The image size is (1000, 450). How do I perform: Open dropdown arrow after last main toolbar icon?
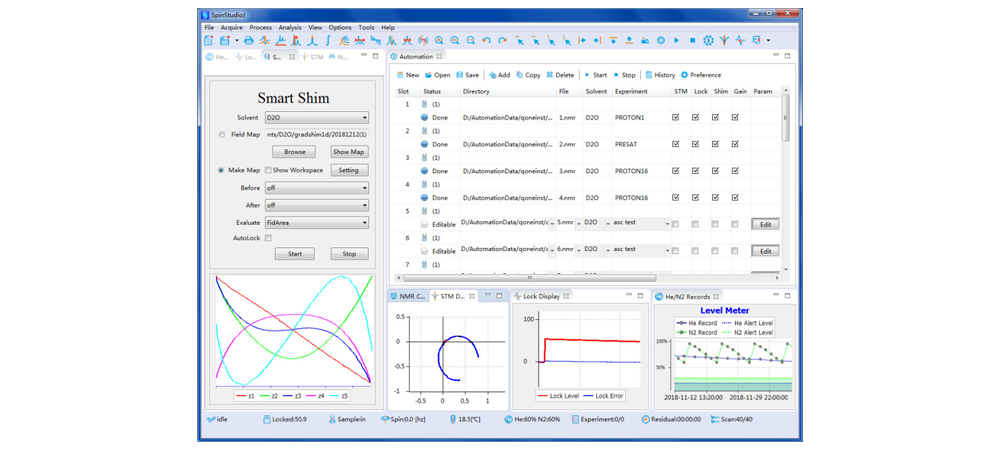tap(768, 40)
